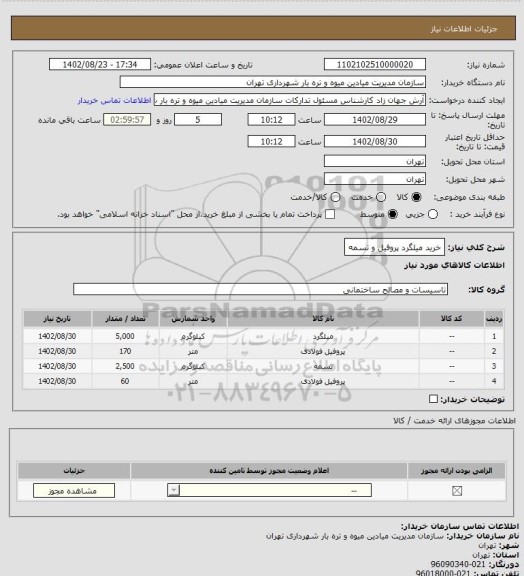The width and height of the screenshot is (524, 576).
Task: Click the تعداد / مقدار column header
Action: pyautogui.click(x=125, y=319)
